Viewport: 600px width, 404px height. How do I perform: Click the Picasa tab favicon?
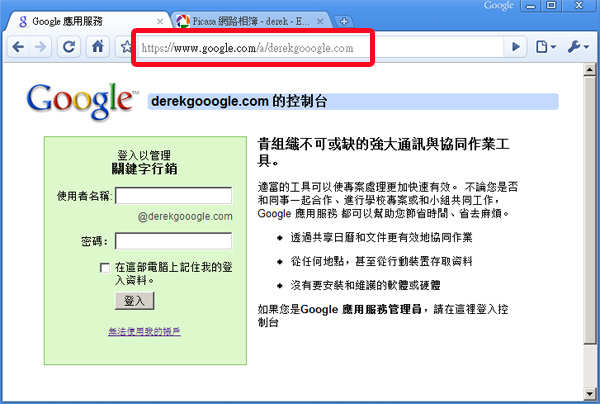183,21
